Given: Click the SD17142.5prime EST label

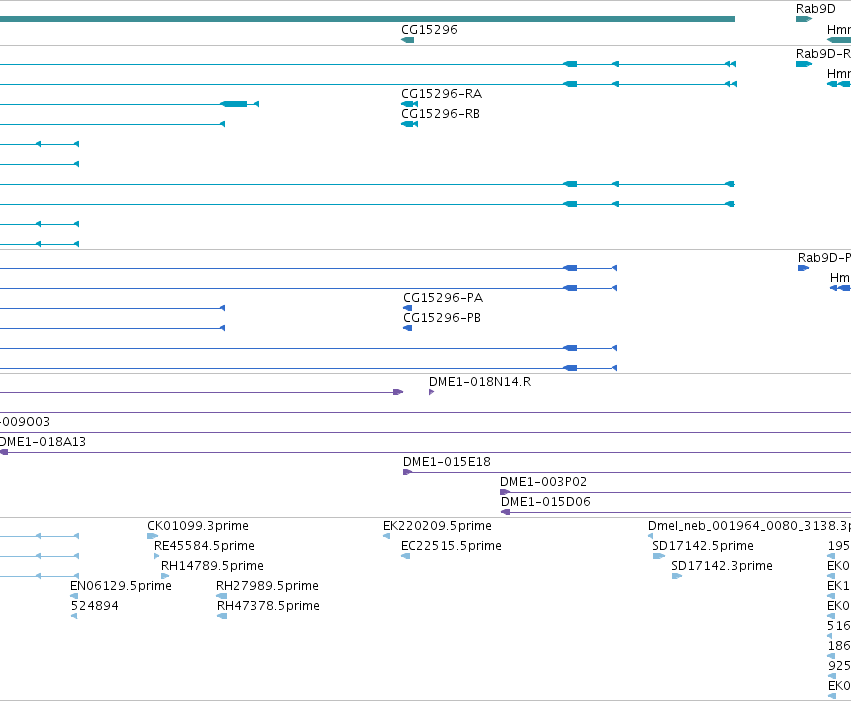Looking at the screenshot, I should point(702,546).
